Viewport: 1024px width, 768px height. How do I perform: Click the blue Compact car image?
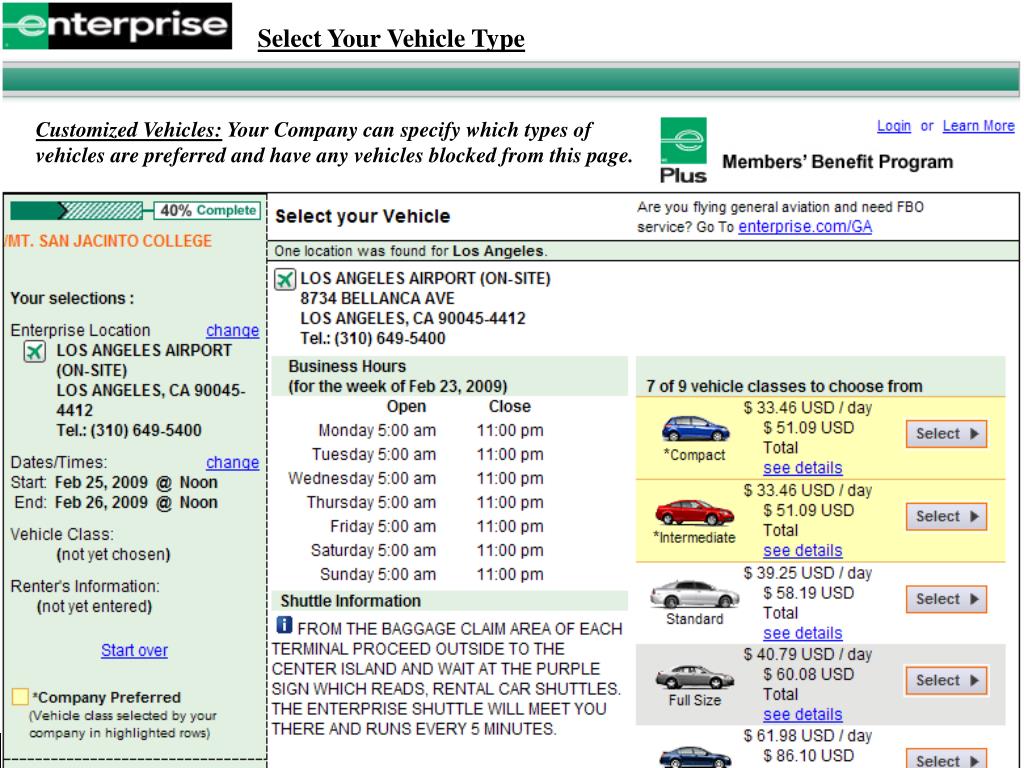(695, 428)
